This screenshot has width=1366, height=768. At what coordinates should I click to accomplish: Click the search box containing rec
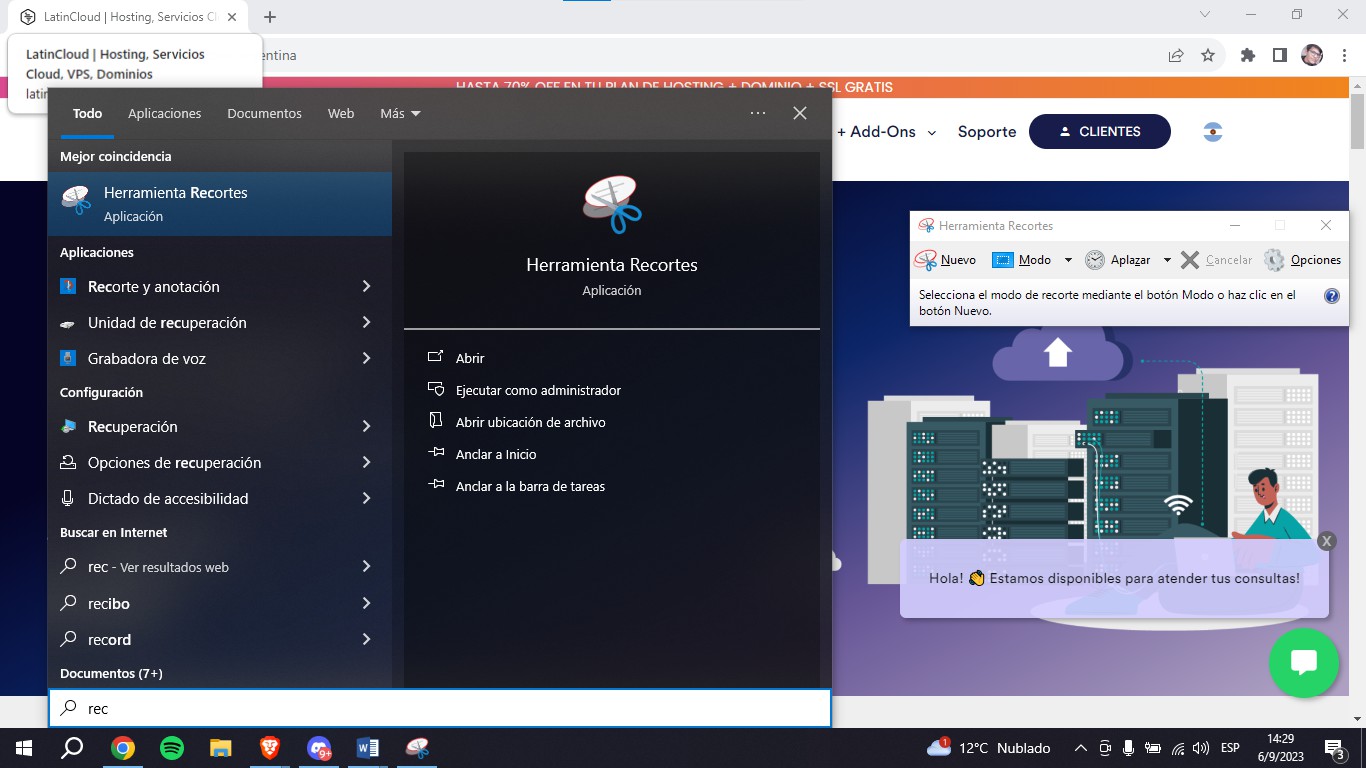[x=440, y=709]
